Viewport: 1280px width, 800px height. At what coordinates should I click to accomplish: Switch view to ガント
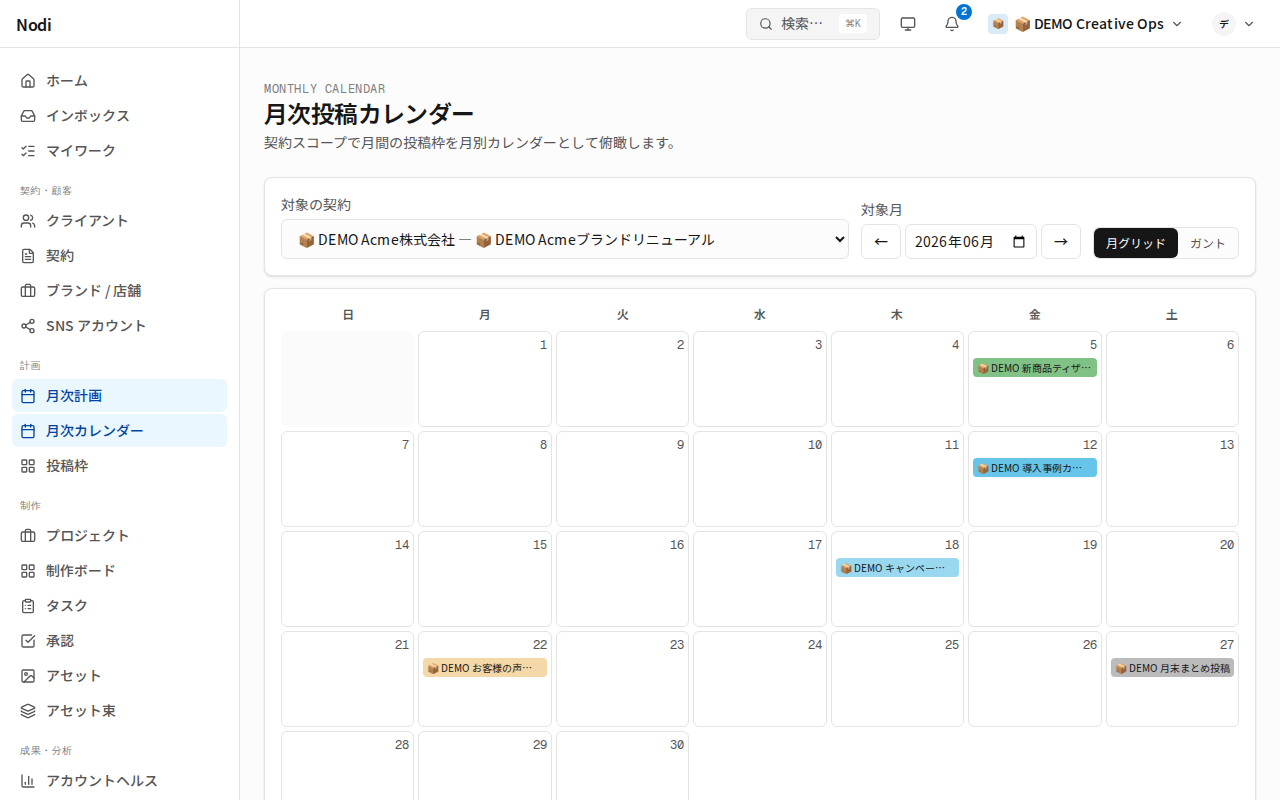[1208, 243]
